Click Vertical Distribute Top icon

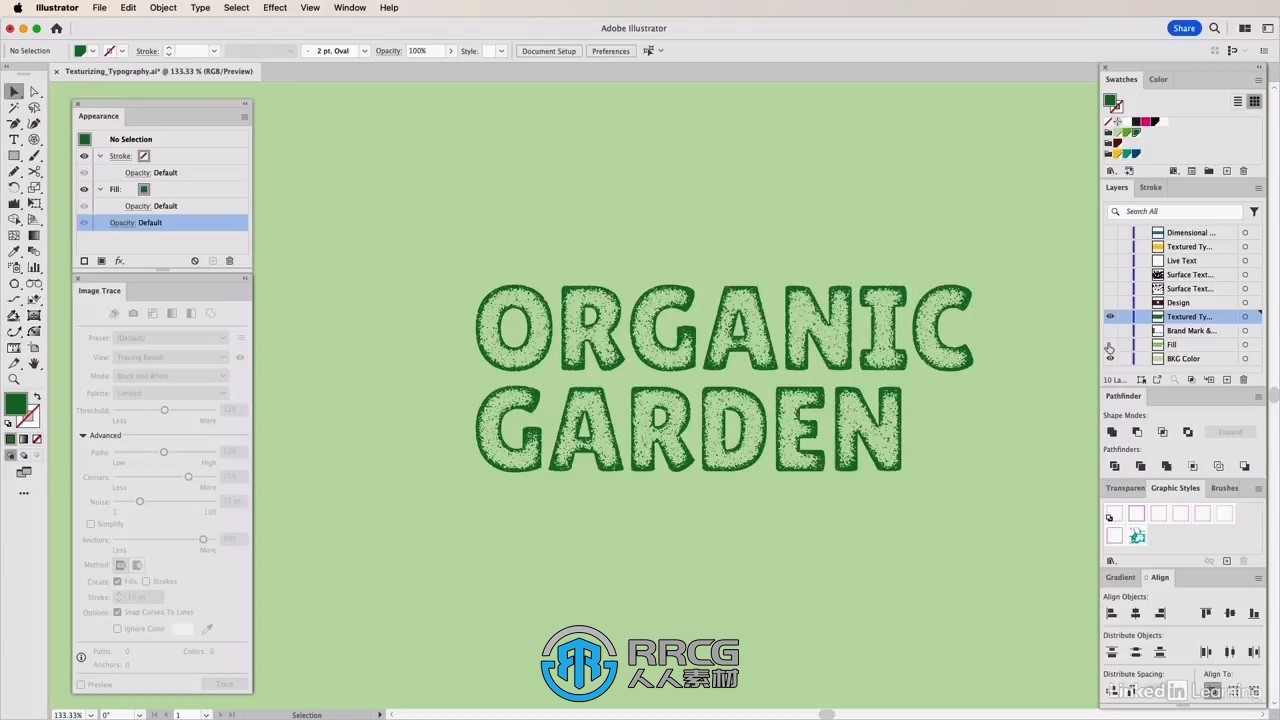[x=1111, y=652]
